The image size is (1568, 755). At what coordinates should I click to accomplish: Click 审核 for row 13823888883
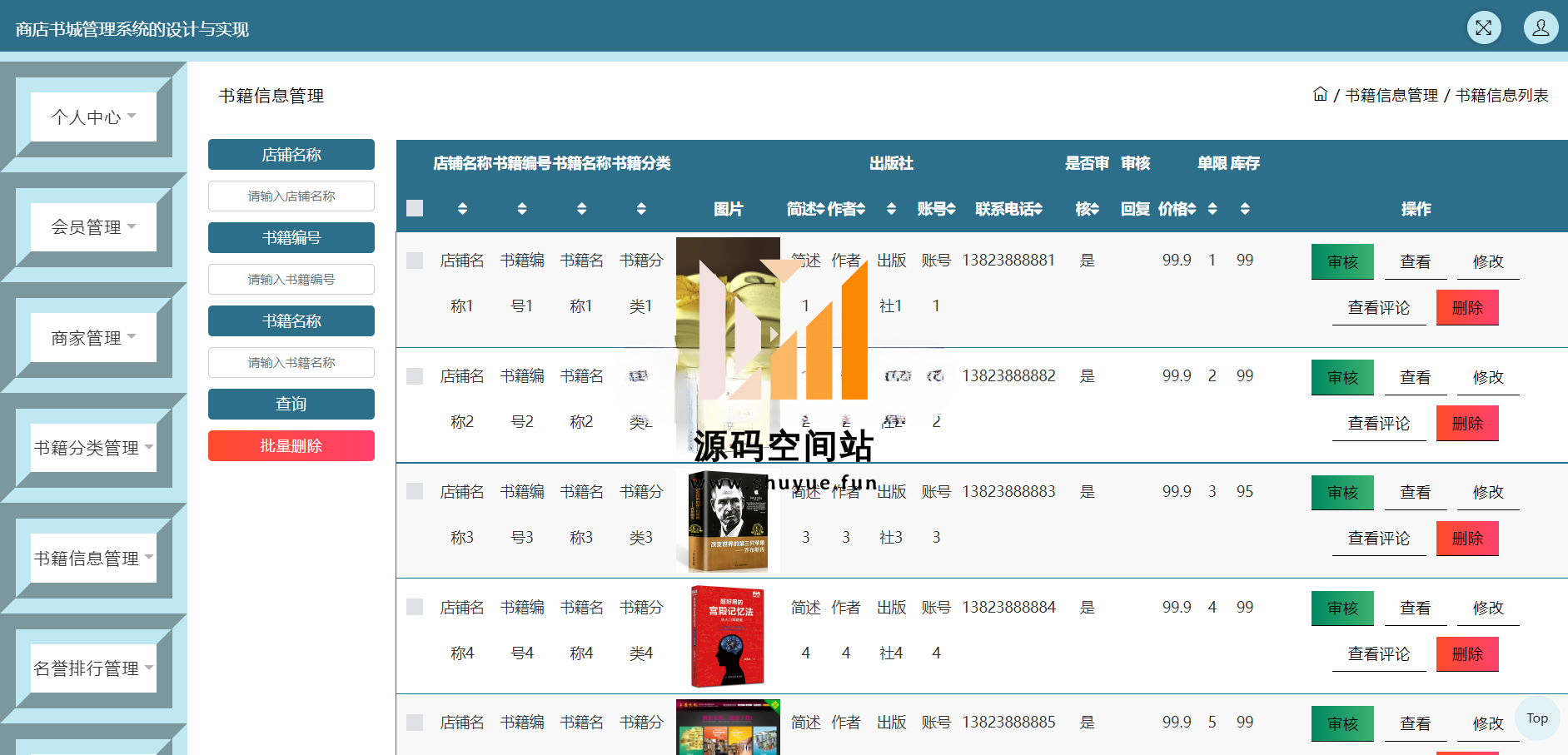click(1342, 492)
